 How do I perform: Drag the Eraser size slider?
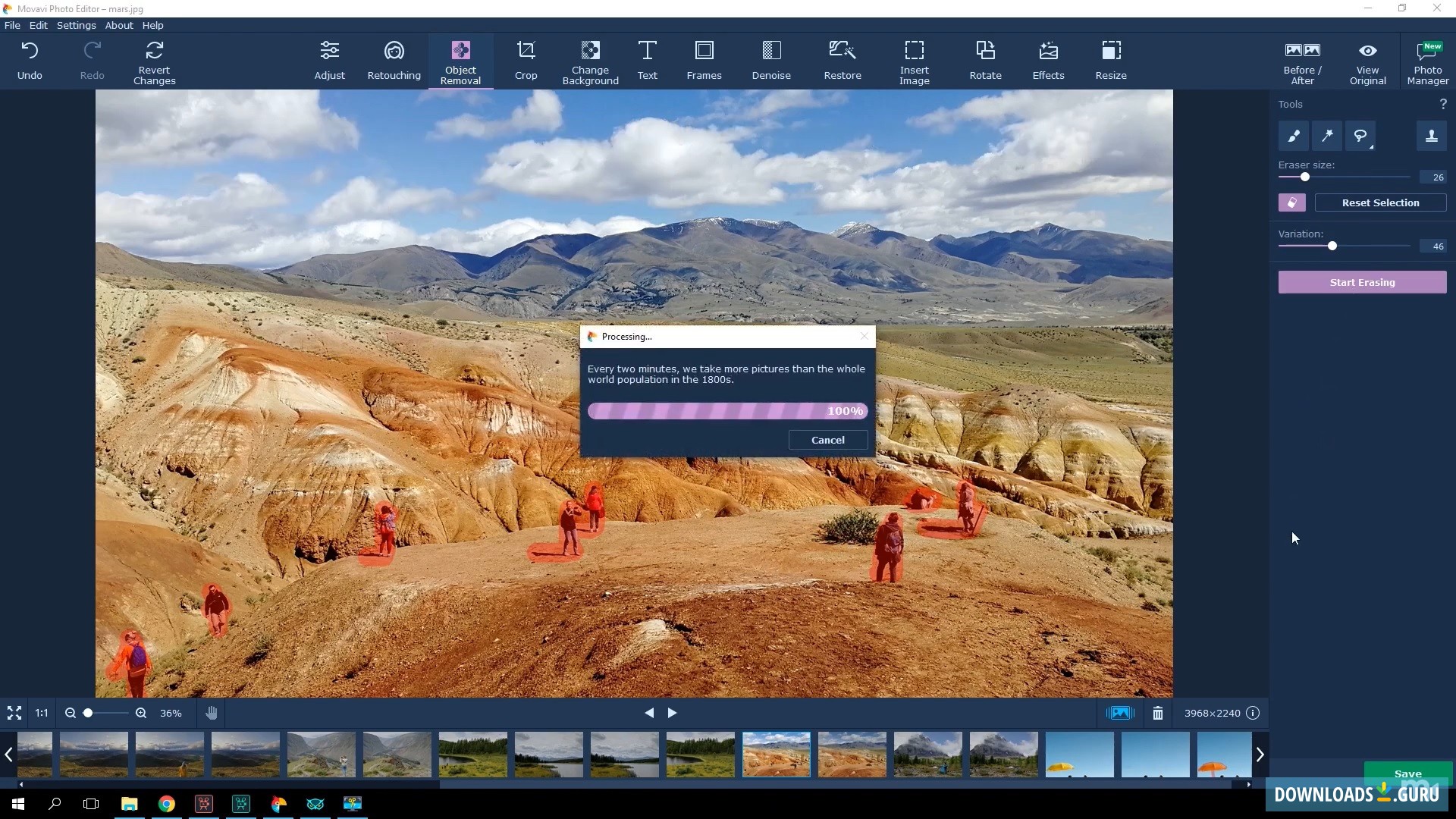(1305, 177)
